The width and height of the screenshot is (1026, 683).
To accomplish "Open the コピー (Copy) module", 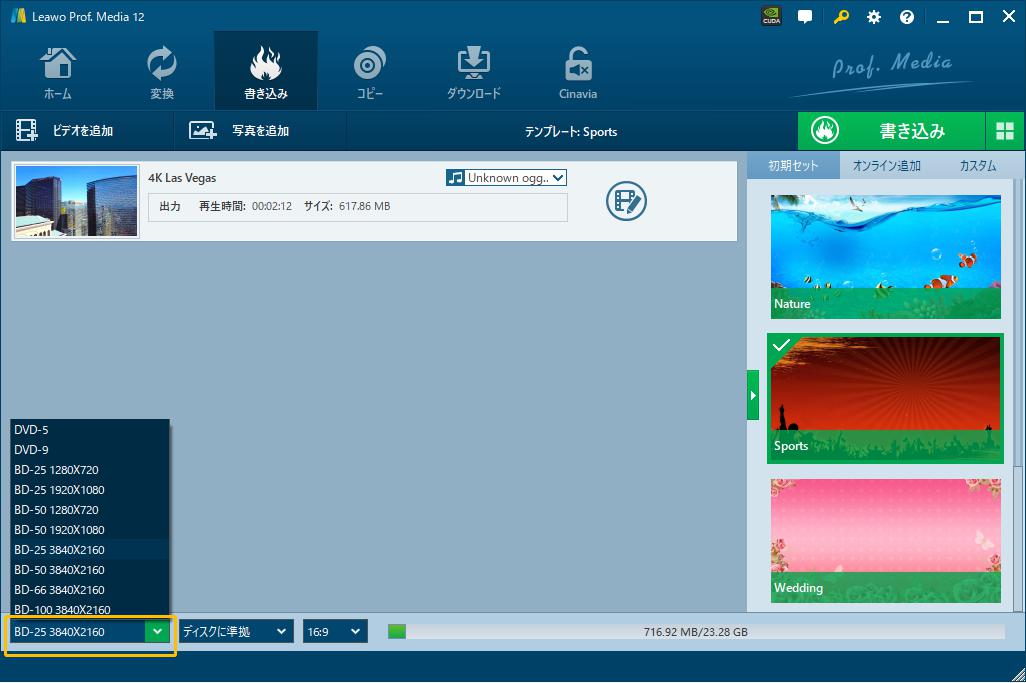I will pos(370,73).
